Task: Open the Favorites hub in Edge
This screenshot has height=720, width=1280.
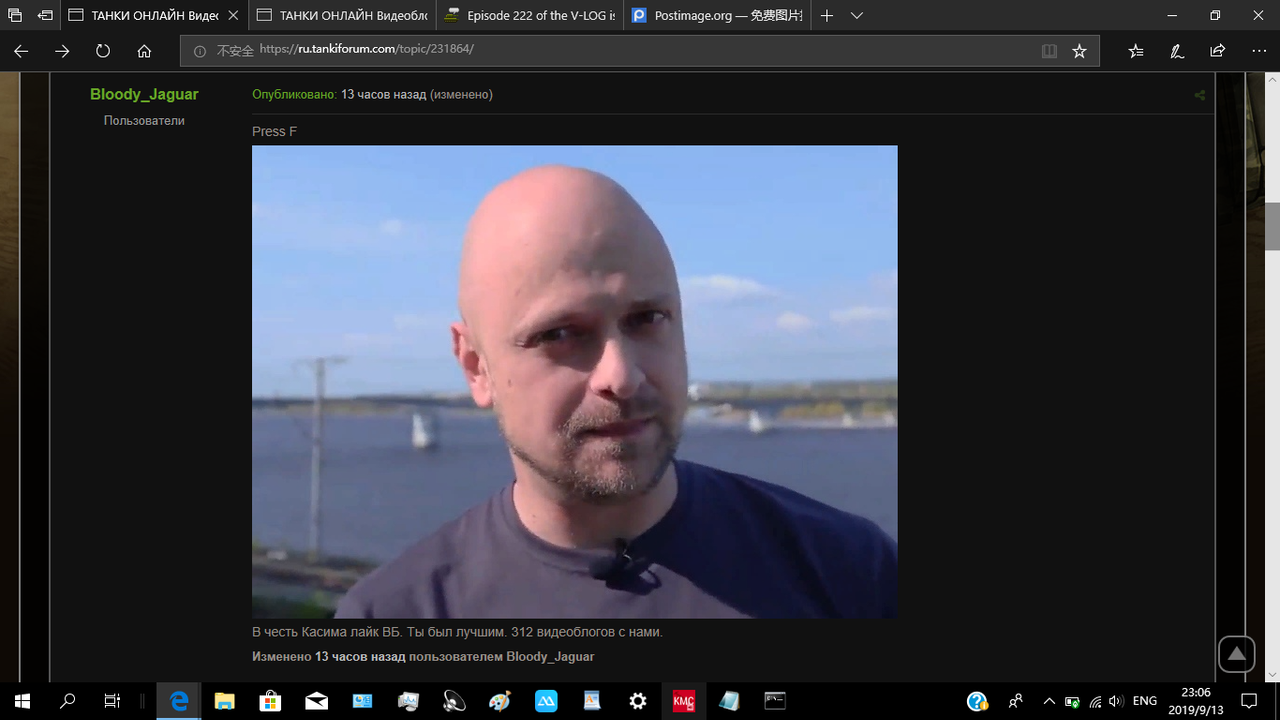Action: coord(1138,50)
